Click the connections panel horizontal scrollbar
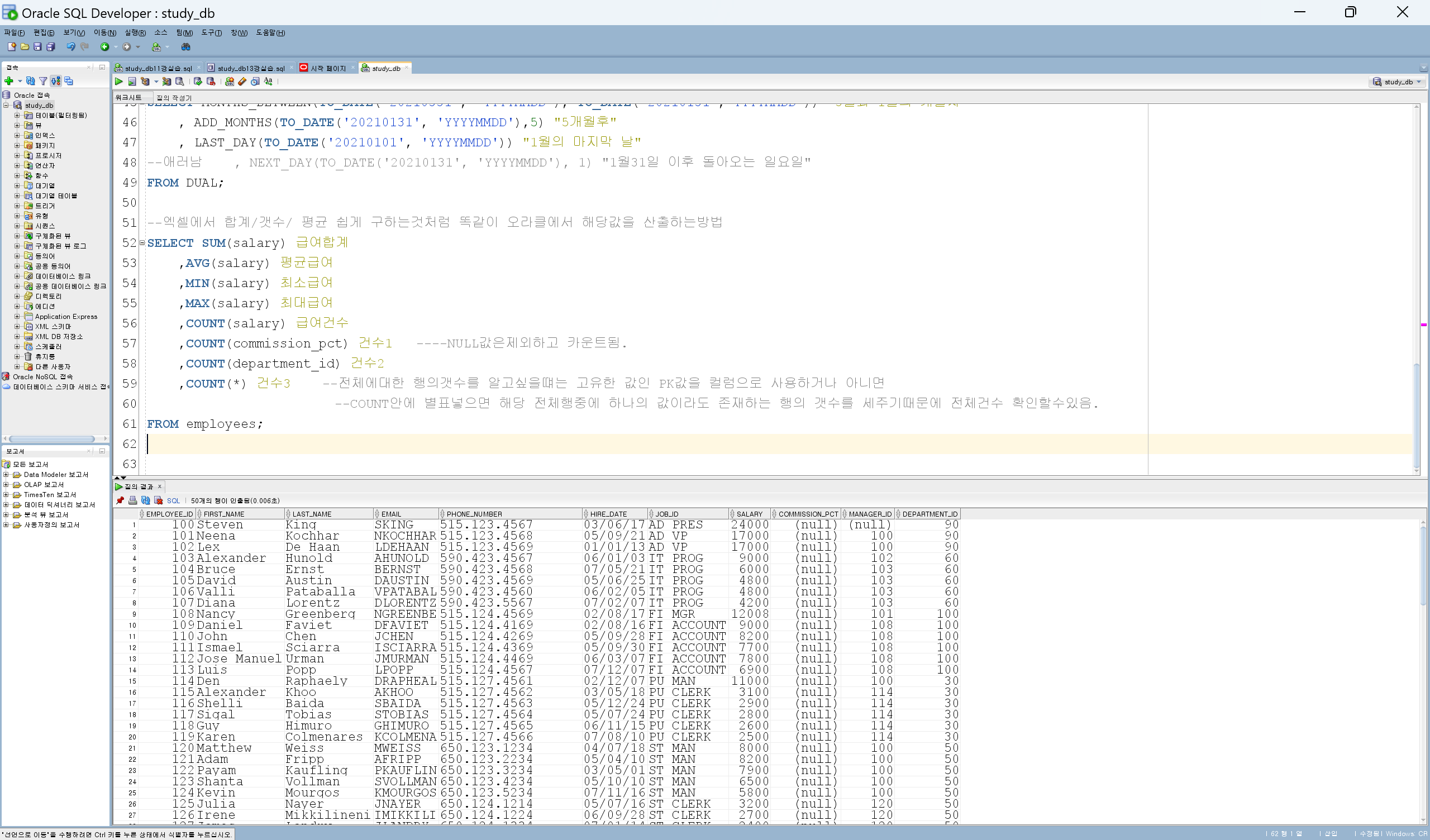 [x=52, y=439]
